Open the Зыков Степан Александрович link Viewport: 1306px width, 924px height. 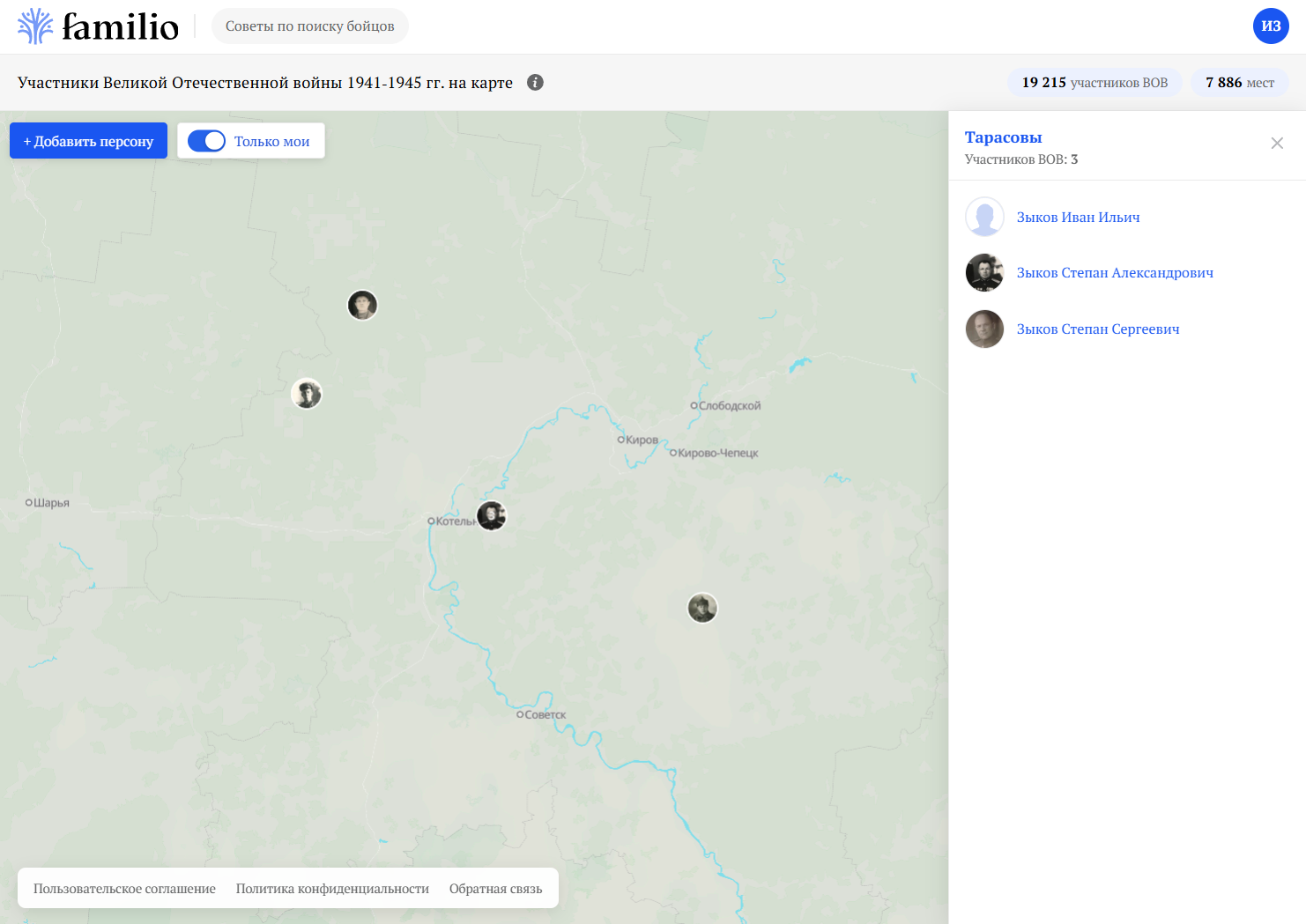(x=1115, y=273)
